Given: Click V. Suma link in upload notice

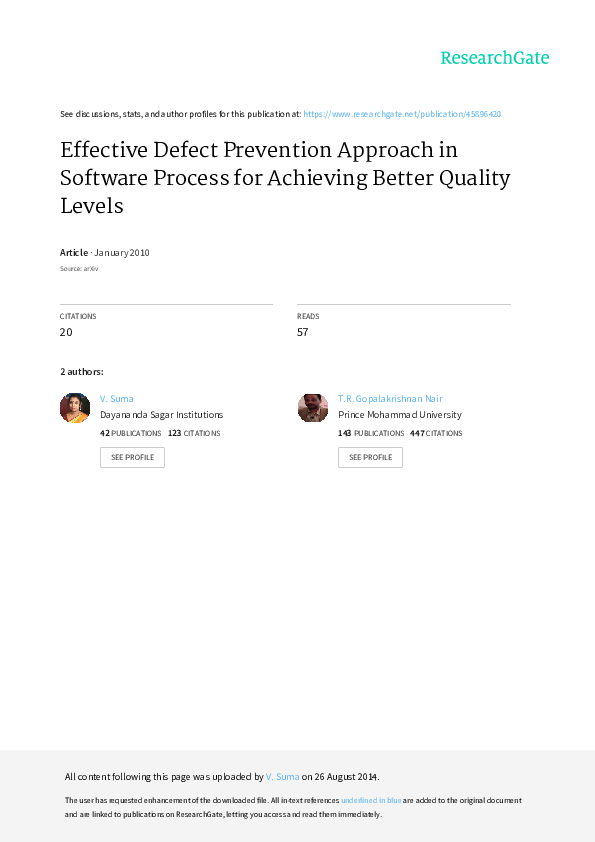Looking at the screenshot, I should (x=282, y=776).
